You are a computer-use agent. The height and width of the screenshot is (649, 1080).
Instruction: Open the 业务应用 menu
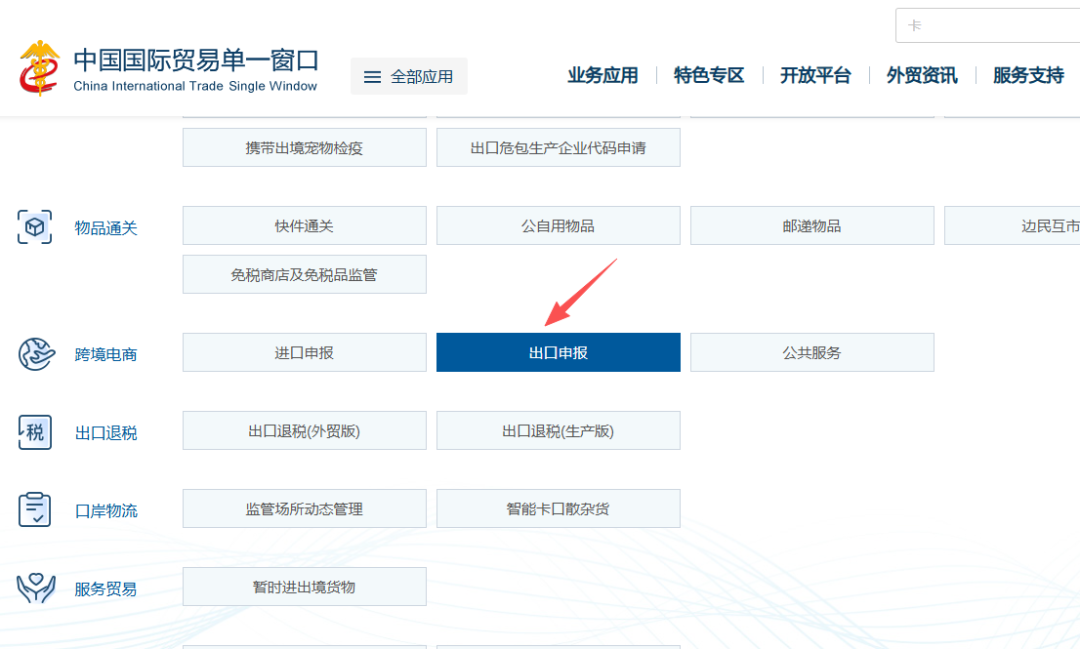(x=602, y=75)
